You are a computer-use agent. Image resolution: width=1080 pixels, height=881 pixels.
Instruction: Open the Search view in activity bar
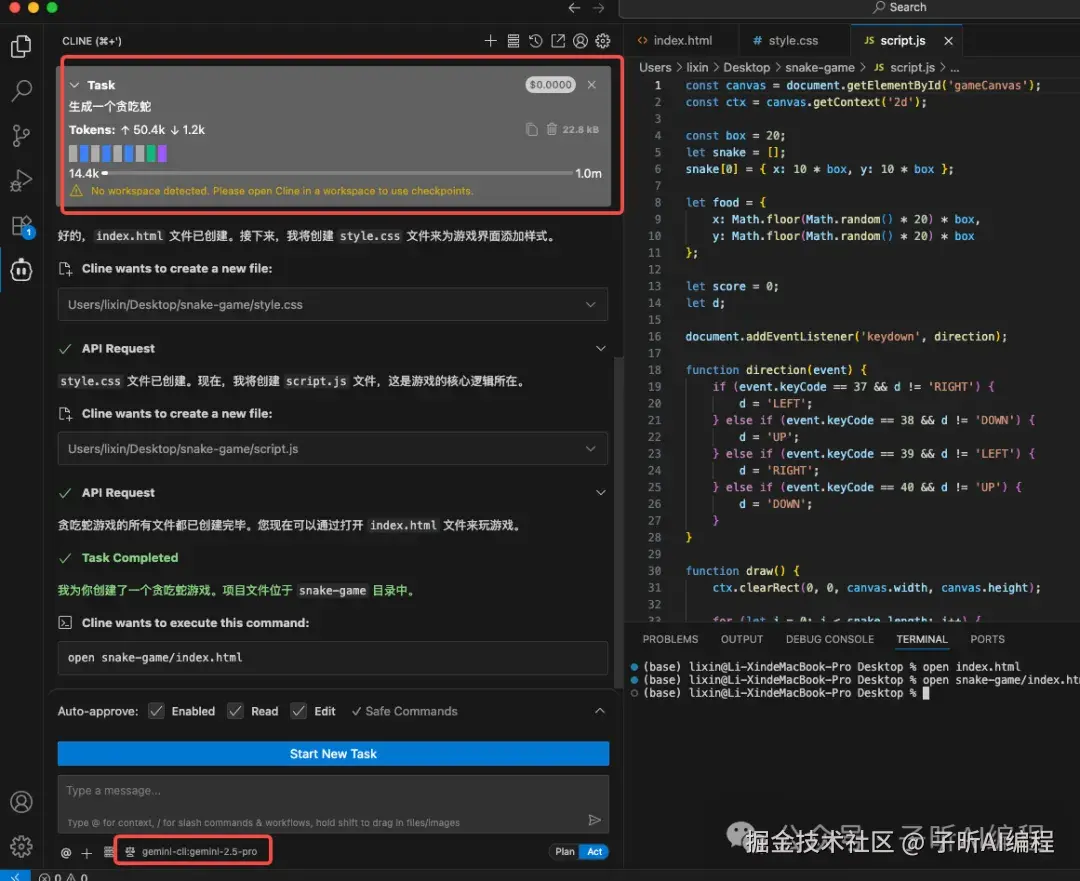pos(21,90)
